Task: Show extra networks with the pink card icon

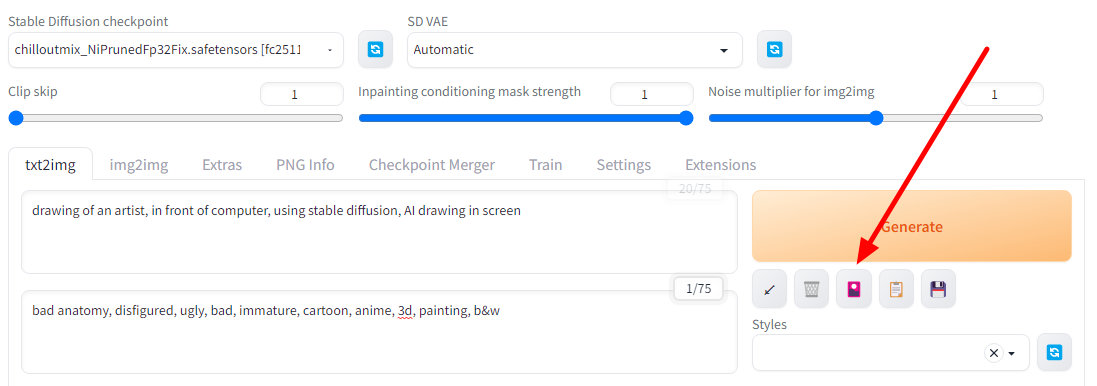Action: [854, 289]
